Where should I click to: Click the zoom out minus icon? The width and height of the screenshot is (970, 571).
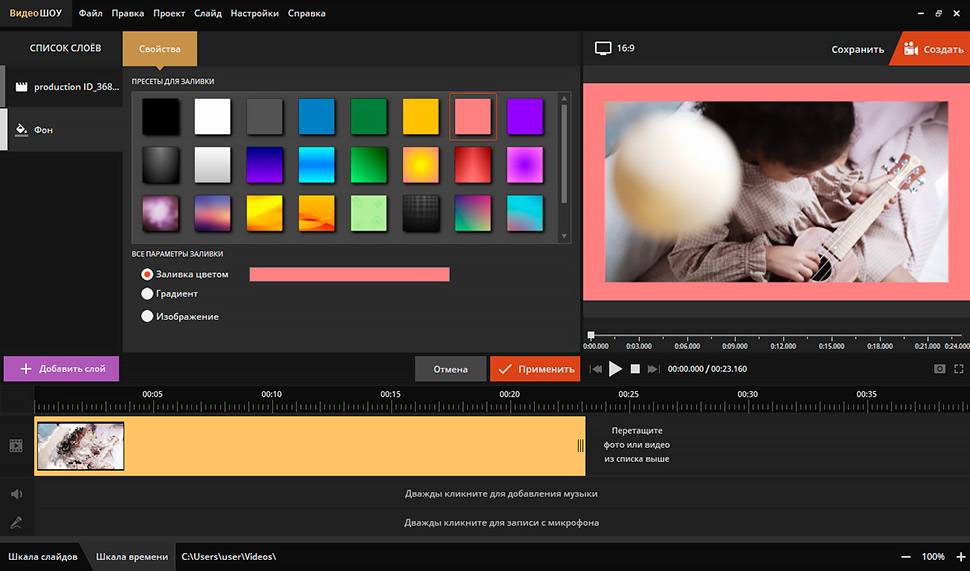click(906, 556)
